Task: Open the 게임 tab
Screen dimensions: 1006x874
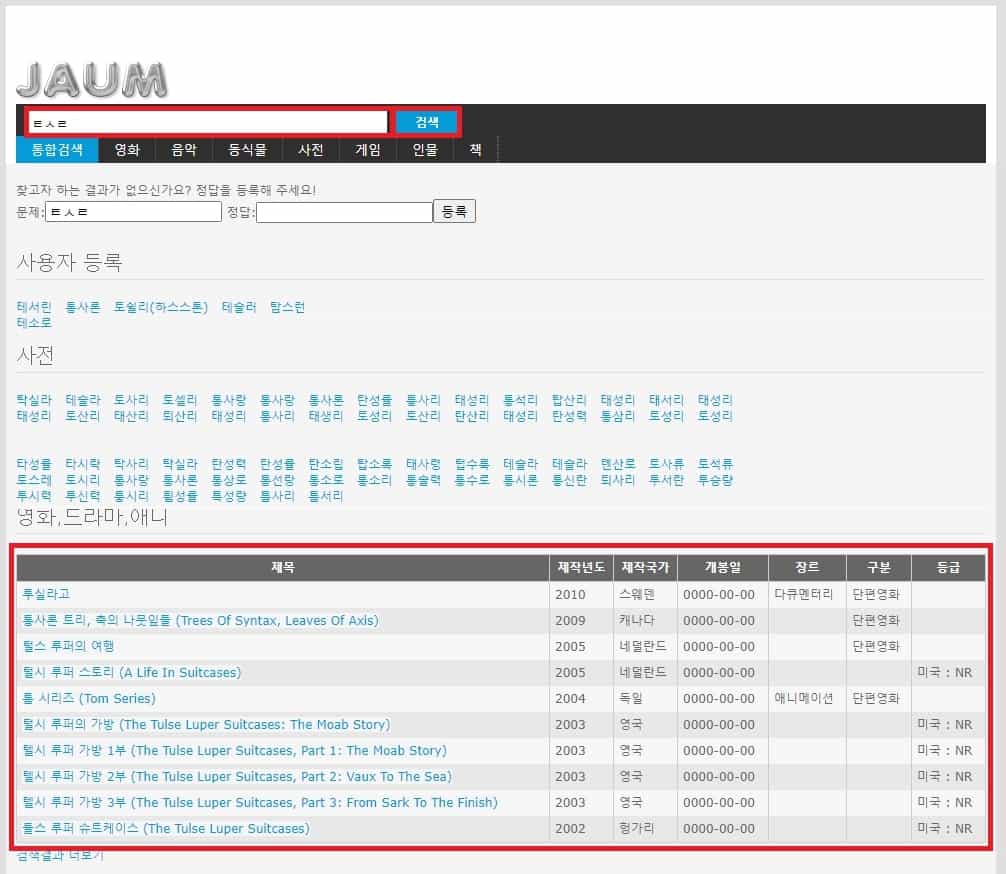Action: 368,150
